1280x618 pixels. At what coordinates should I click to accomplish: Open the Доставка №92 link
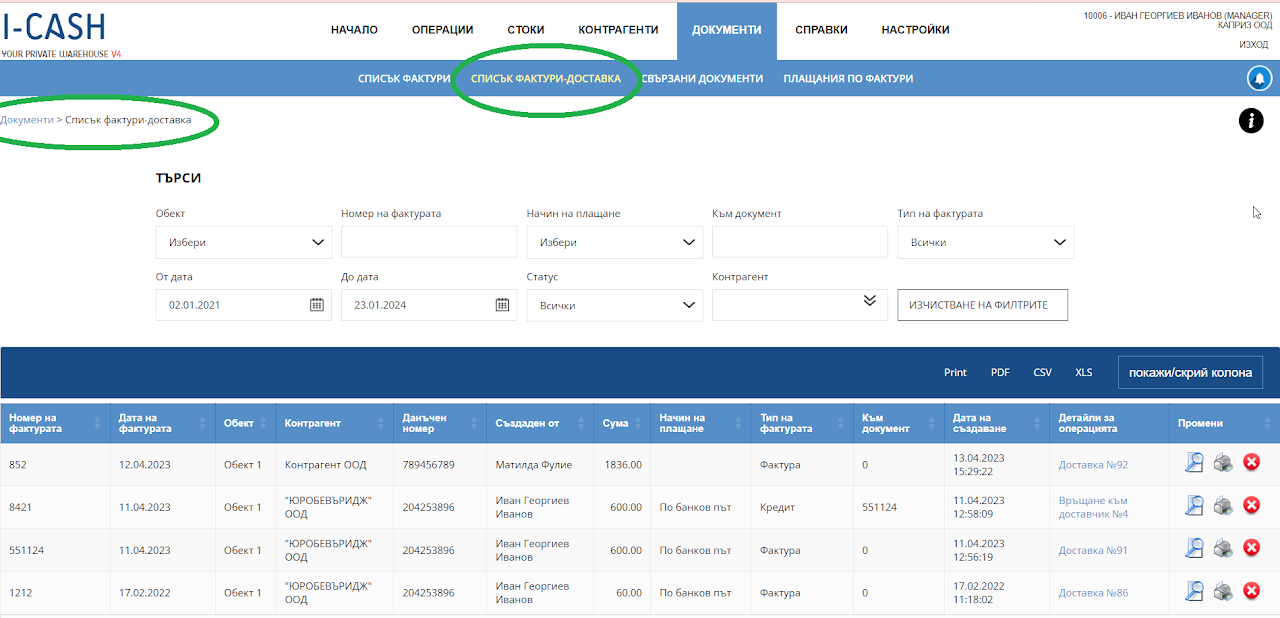coord(1093,464)
